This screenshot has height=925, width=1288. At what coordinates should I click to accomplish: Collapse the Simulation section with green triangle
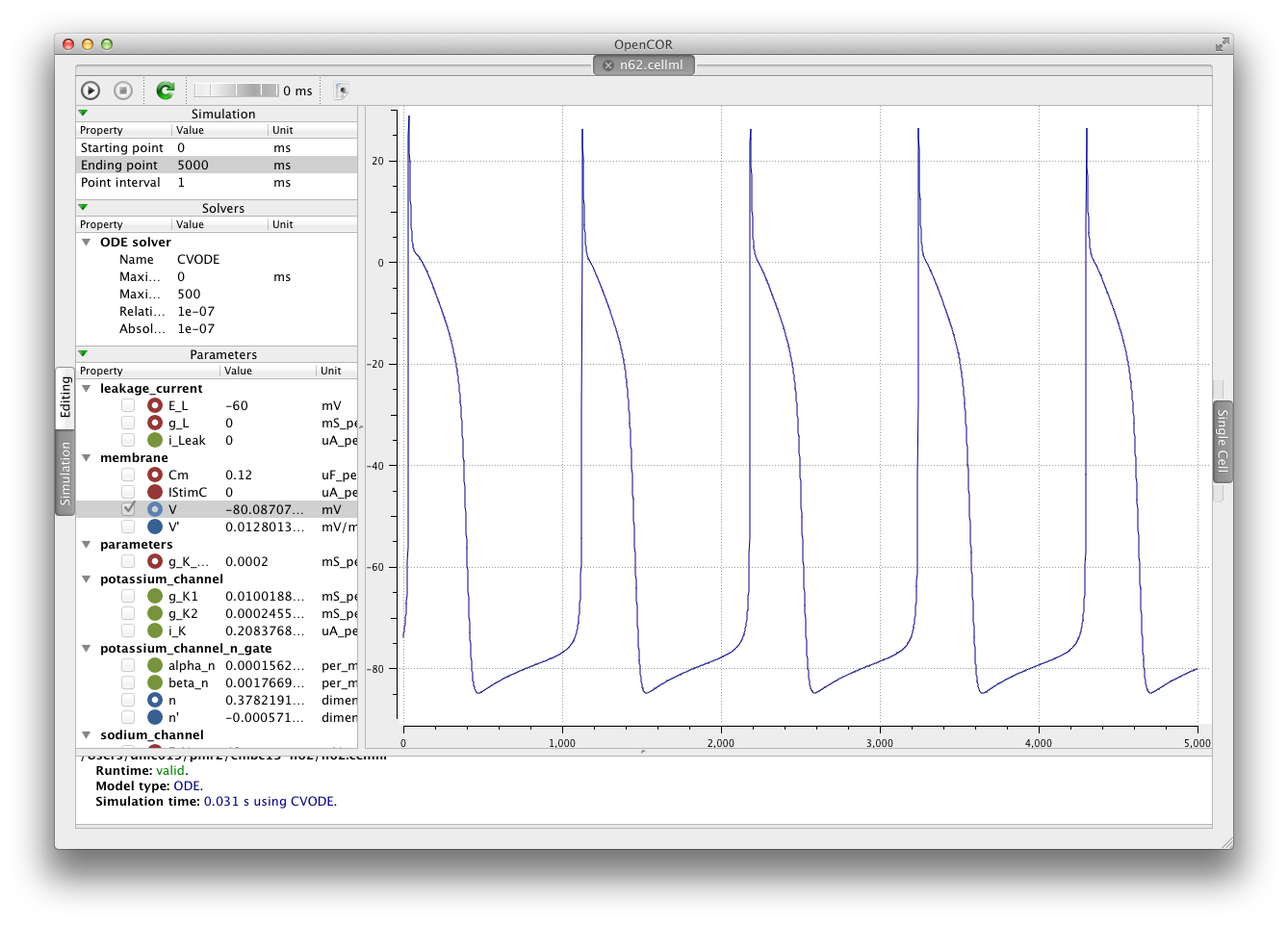pos(83,114)
